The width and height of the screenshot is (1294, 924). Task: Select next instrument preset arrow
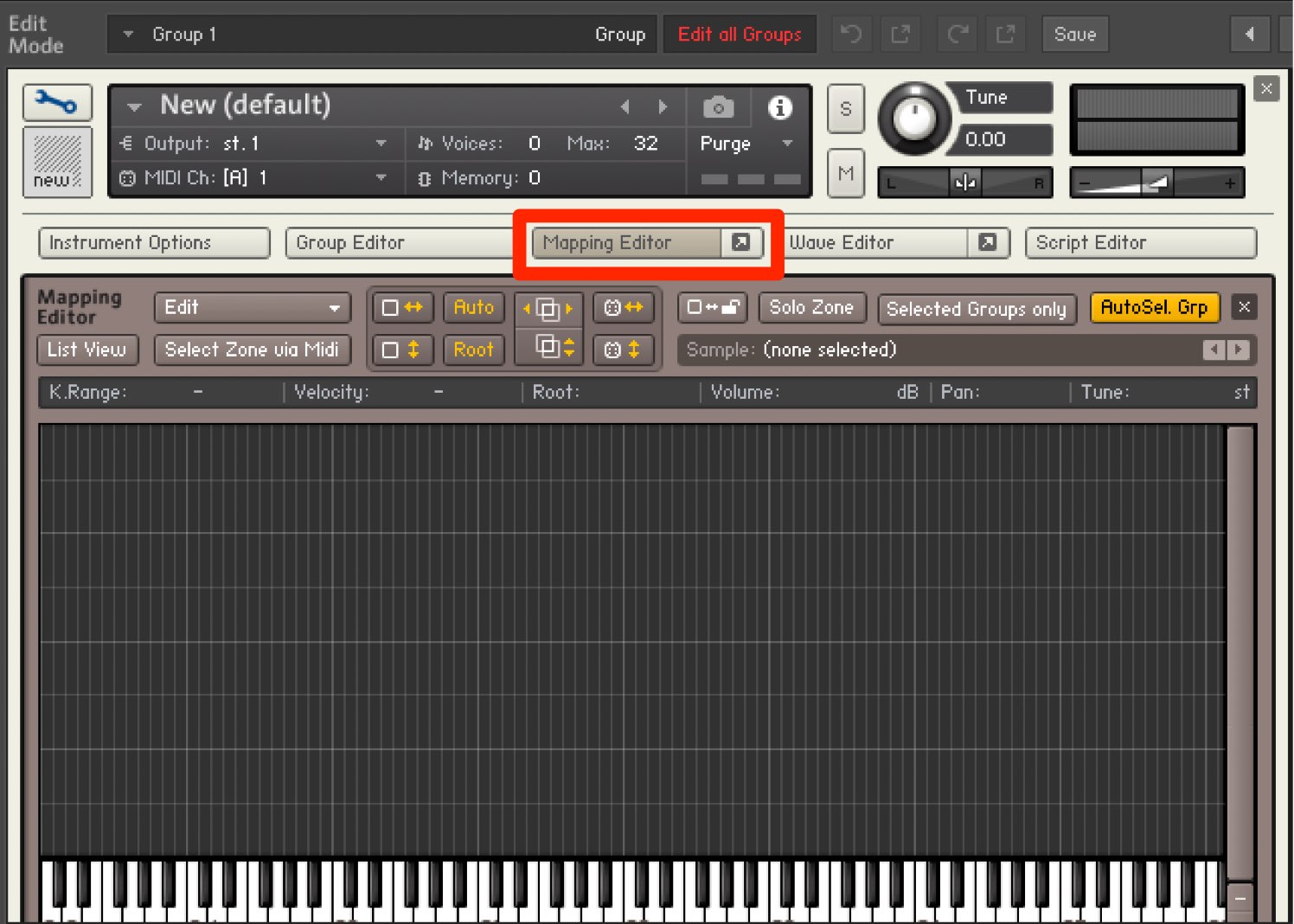(x=663, y=107)
